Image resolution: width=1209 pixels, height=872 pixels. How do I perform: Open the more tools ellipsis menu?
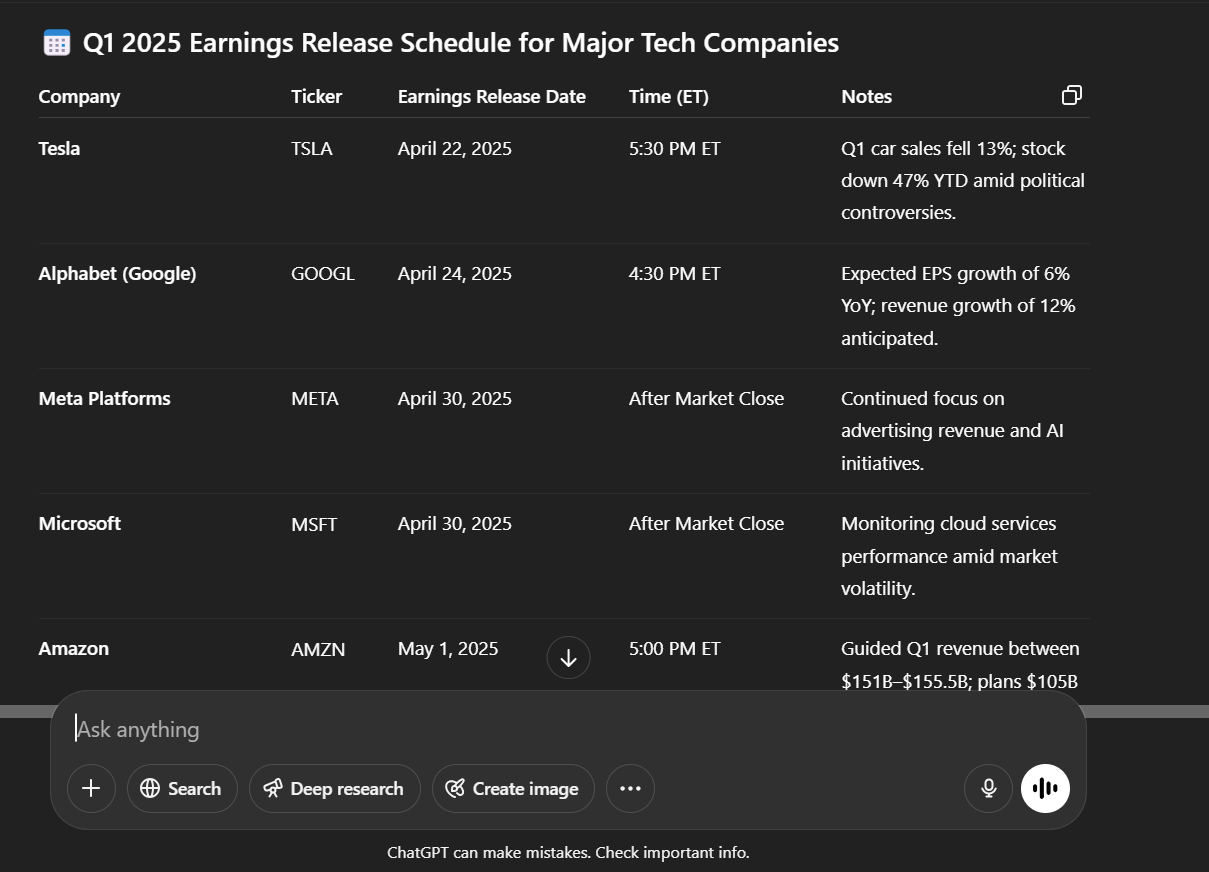pyautogui.click(x=630, y=788)
